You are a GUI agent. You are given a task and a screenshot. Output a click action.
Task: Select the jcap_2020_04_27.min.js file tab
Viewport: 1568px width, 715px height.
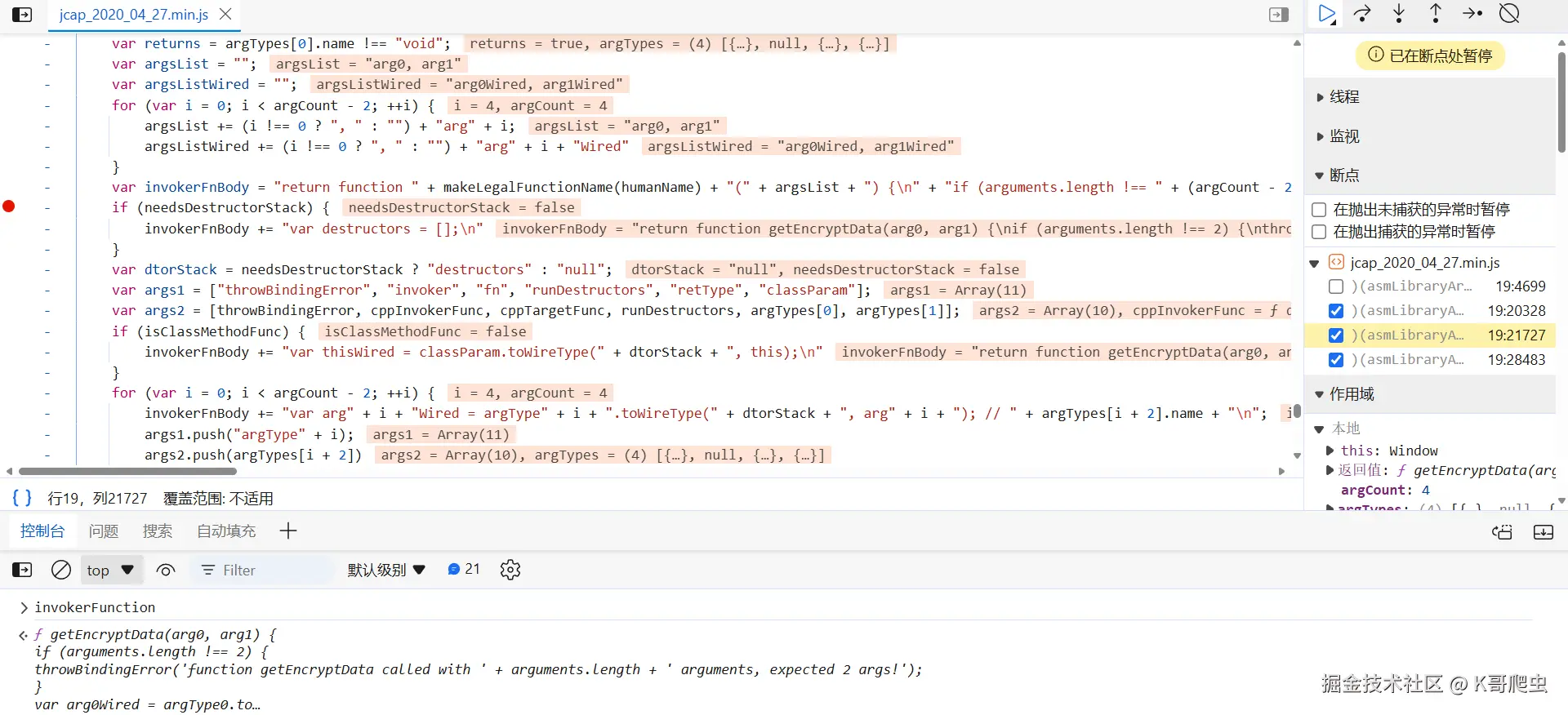tap(133, 15)
